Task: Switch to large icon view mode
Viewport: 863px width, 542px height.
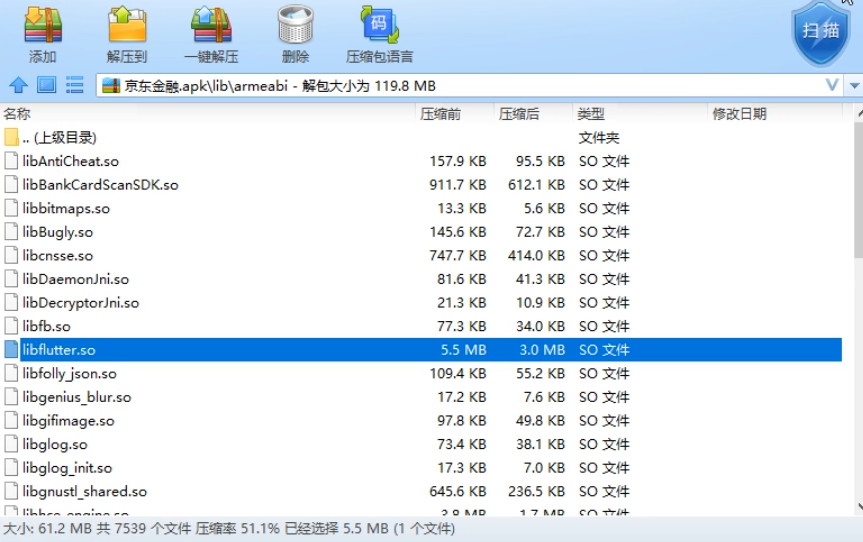Action: pos(46,85)
